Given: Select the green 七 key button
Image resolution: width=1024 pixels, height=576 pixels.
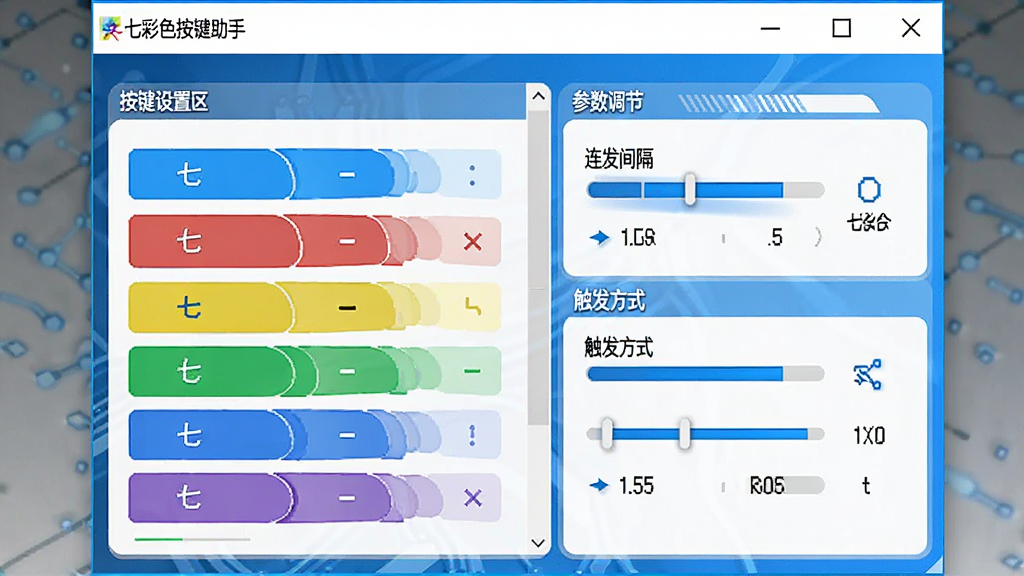Looking at the screenshot, I should point(212,372).
